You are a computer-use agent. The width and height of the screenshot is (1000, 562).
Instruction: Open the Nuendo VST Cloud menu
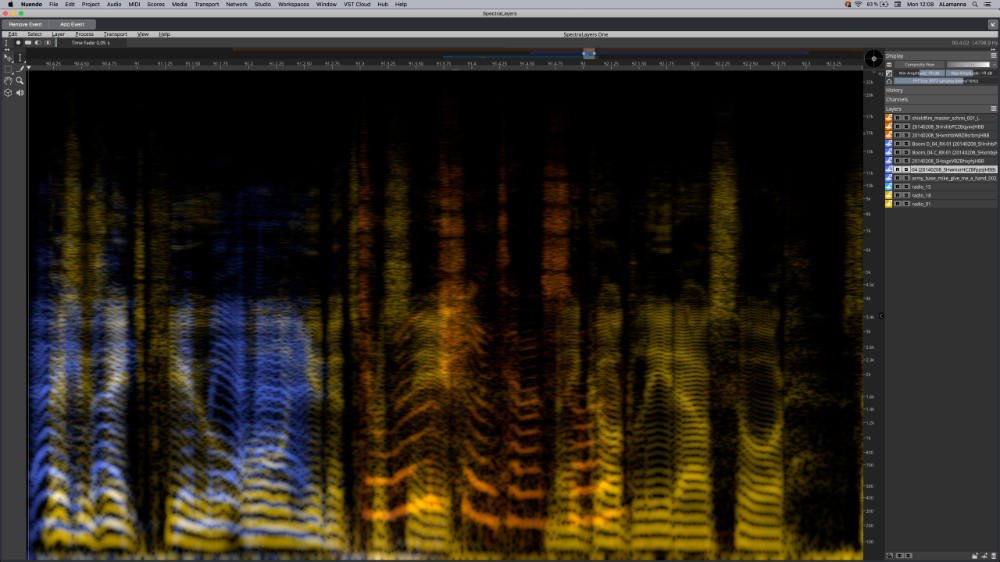[x=357, y=4]
